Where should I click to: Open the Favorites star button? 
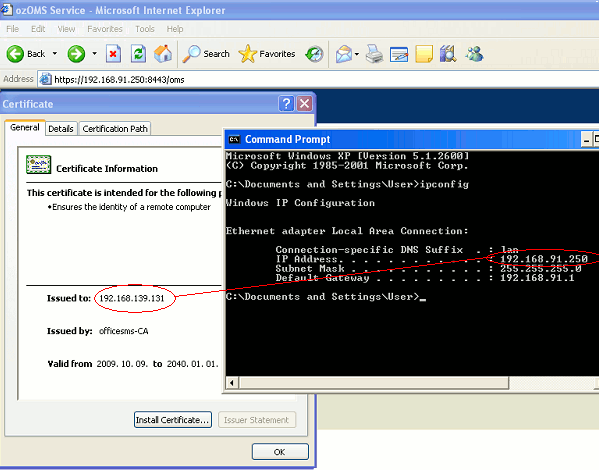[267, 54]
